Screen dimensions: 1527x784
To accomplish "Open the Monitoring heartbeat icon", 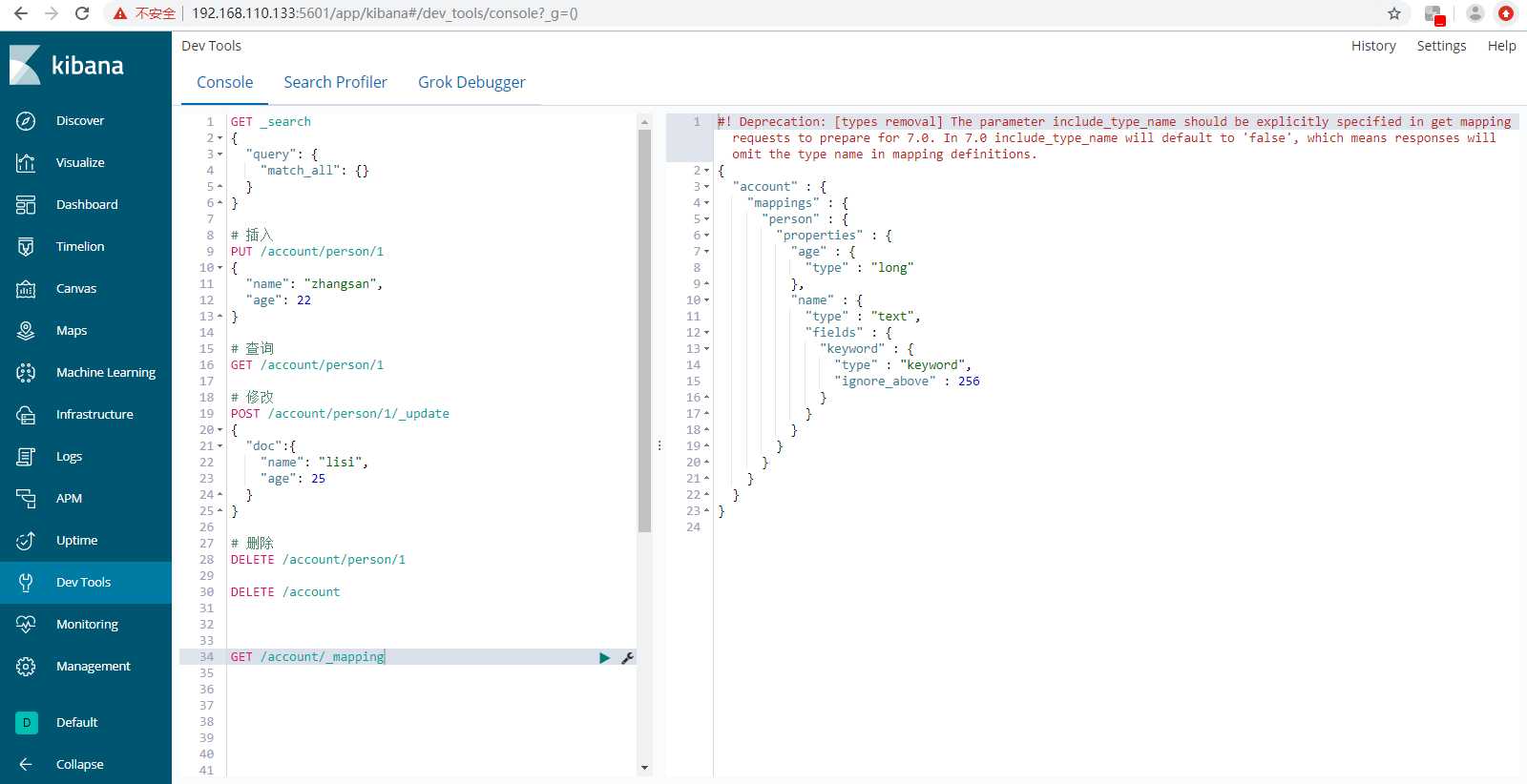I will coord(26,625).
